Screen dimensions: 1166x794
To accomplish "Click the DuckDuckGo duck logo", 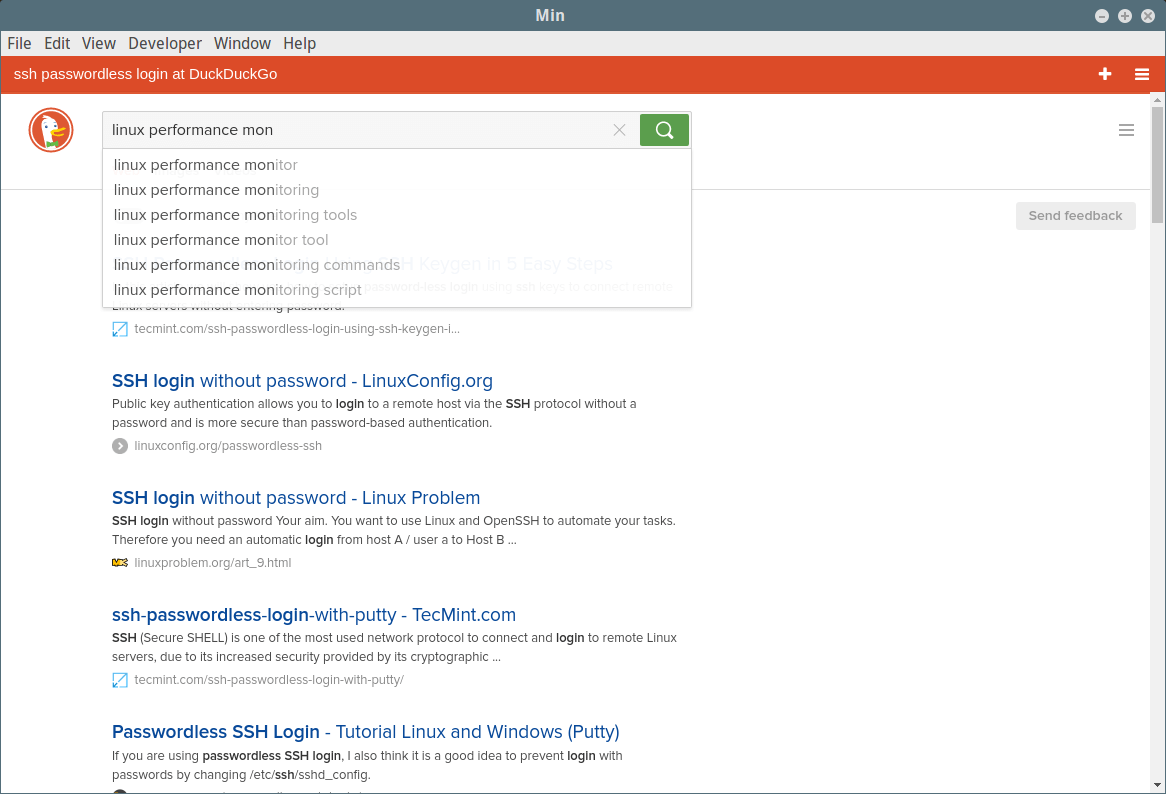I will 51,130.
